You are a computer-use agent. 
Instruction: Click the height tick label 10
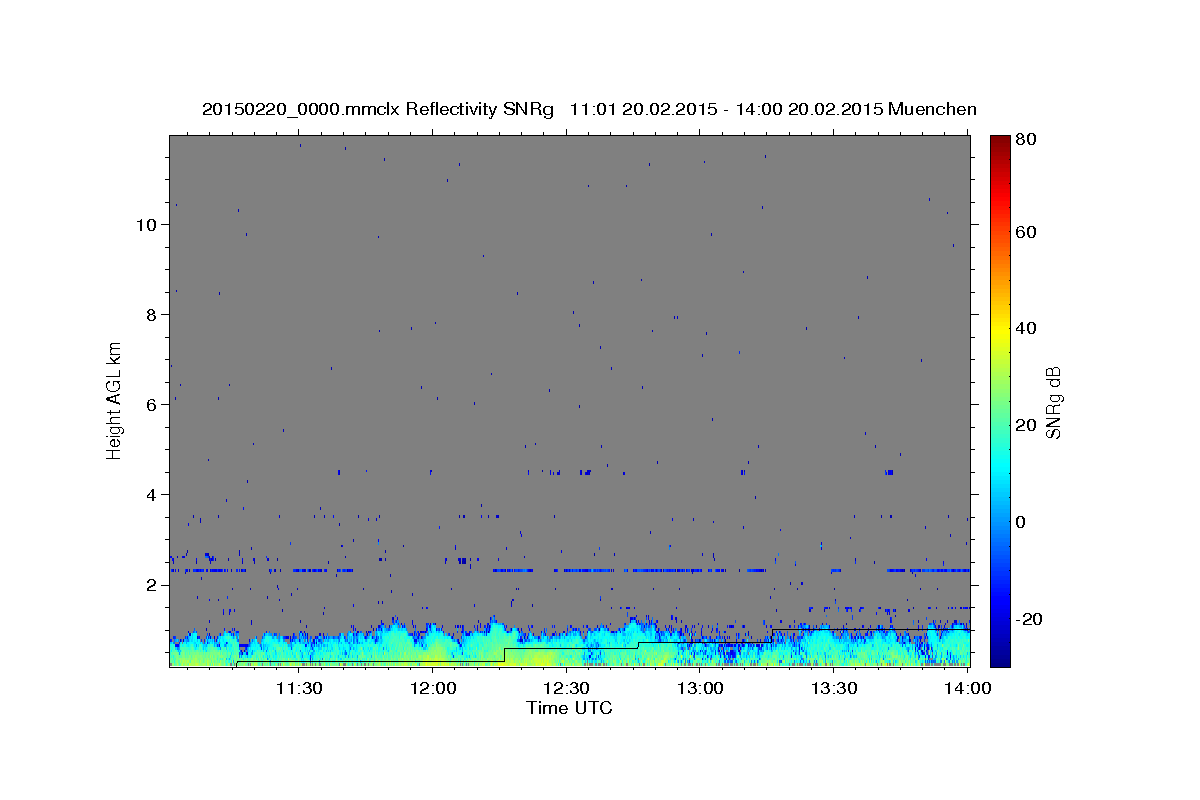(x=145, y=225)
